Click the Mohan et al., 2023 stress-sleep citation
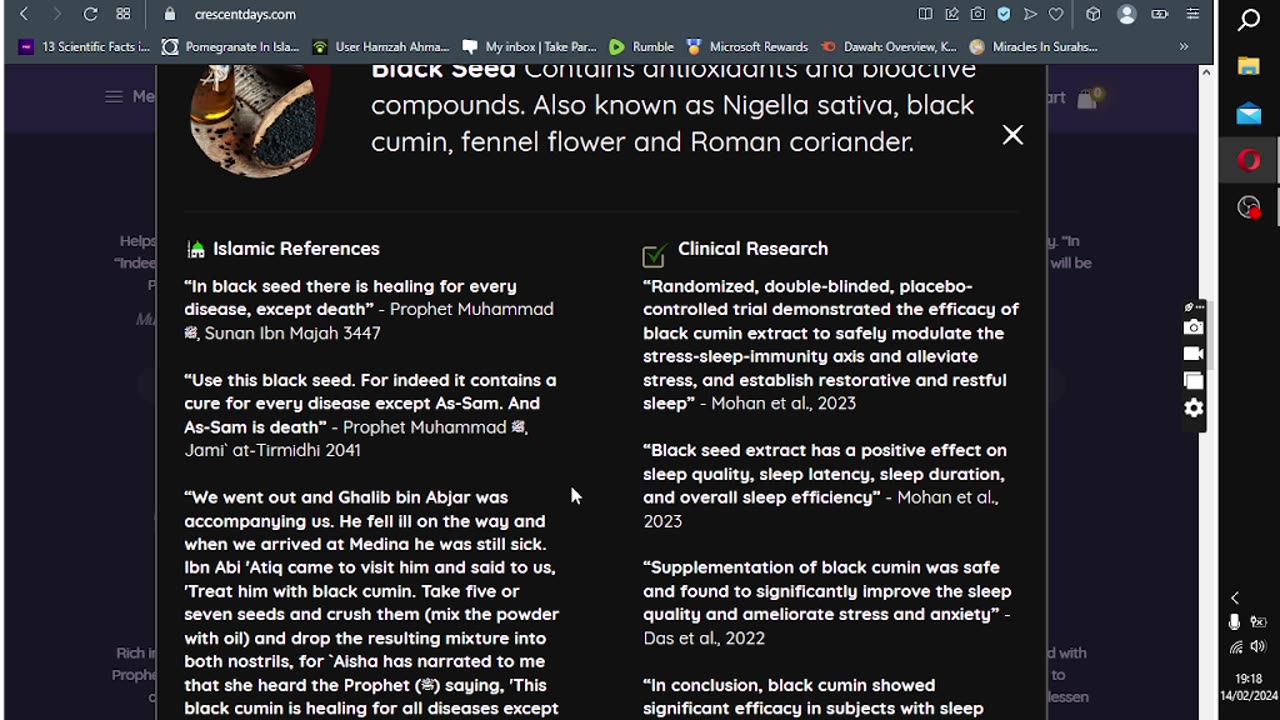 click(784, 403)
